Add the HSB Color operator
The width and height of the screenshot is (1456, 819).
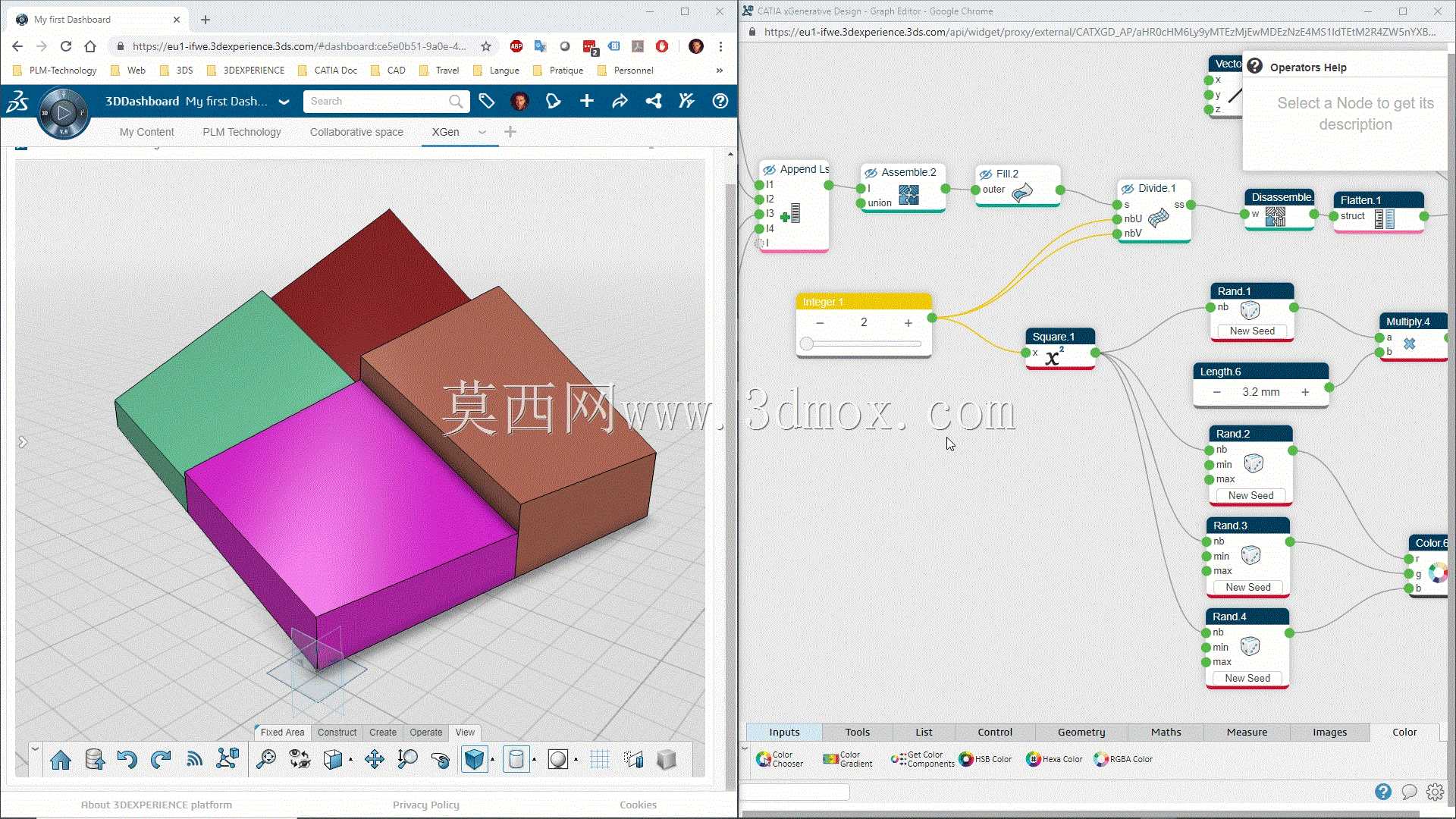[x=985, y=759]
